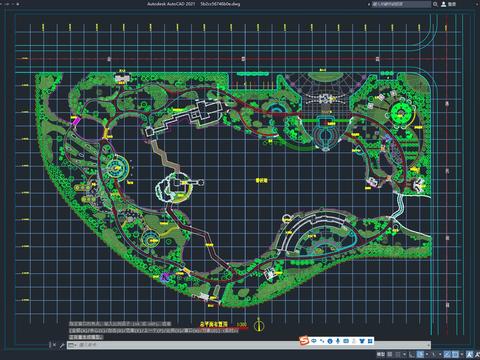Open Sogou voice input microphone
The height and width of the screenshot is (360, 480).
coord(338,341)
